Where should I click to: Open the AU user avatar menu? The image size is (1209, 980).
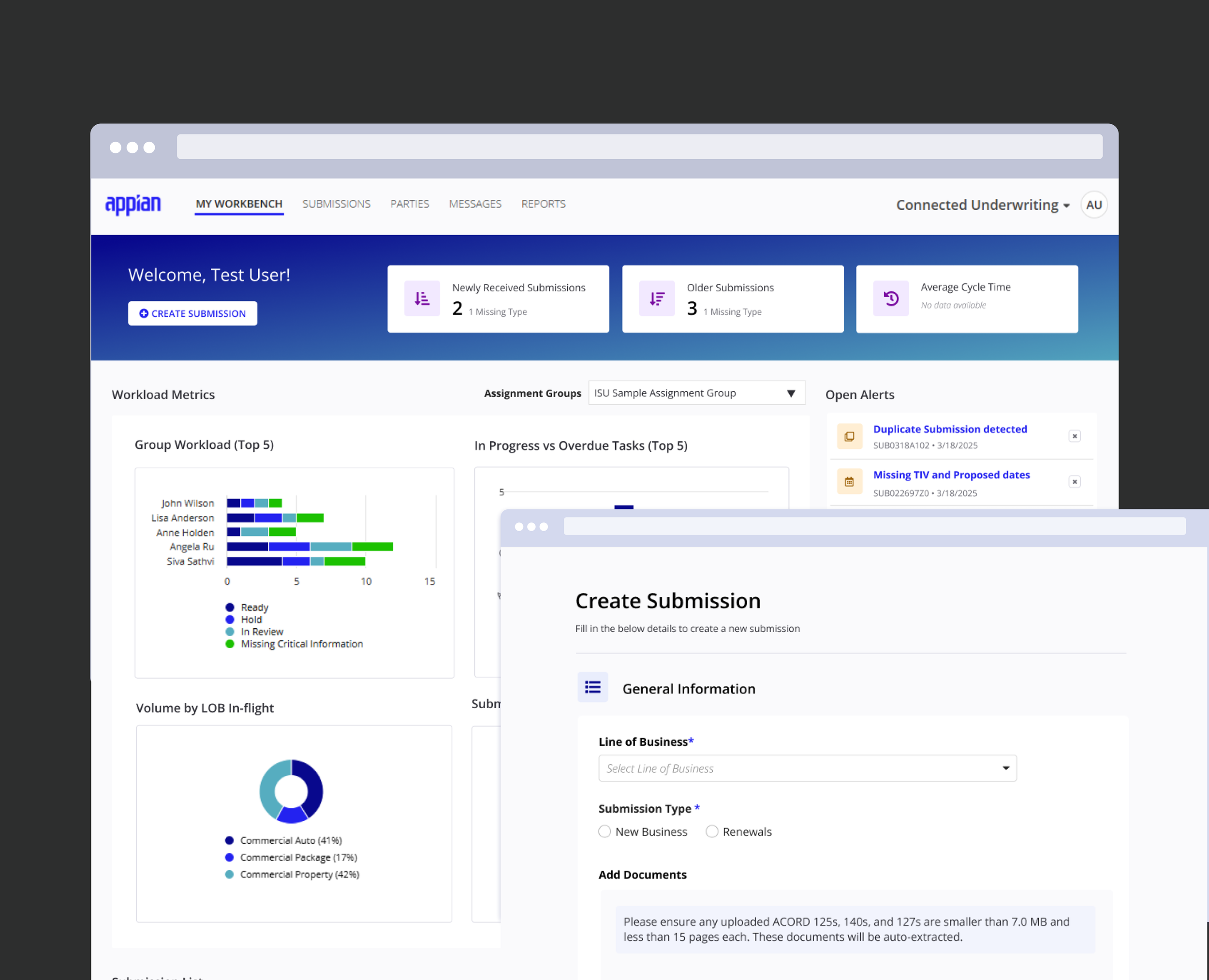click(1093, 204)
